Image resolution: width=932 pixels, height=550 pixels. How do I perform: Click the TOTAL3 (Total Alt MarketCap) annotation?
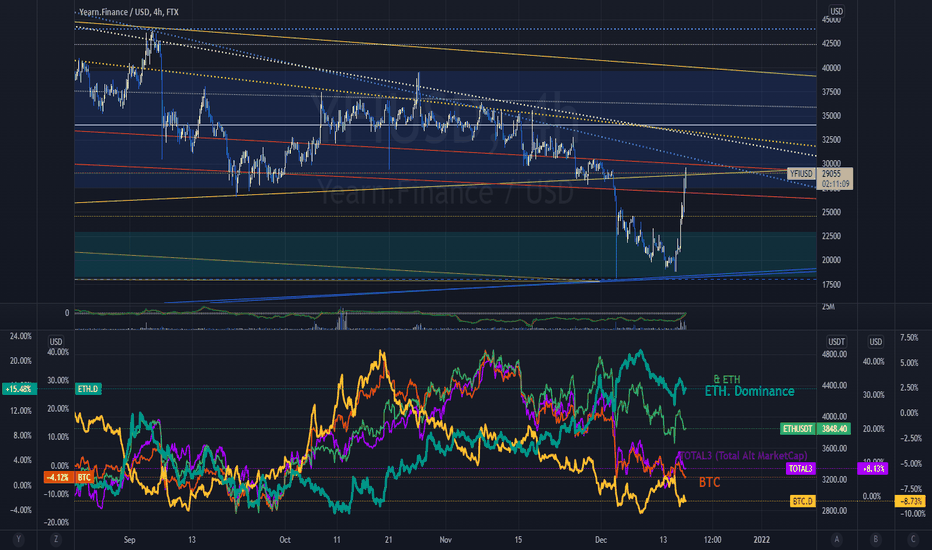(743, 455)
